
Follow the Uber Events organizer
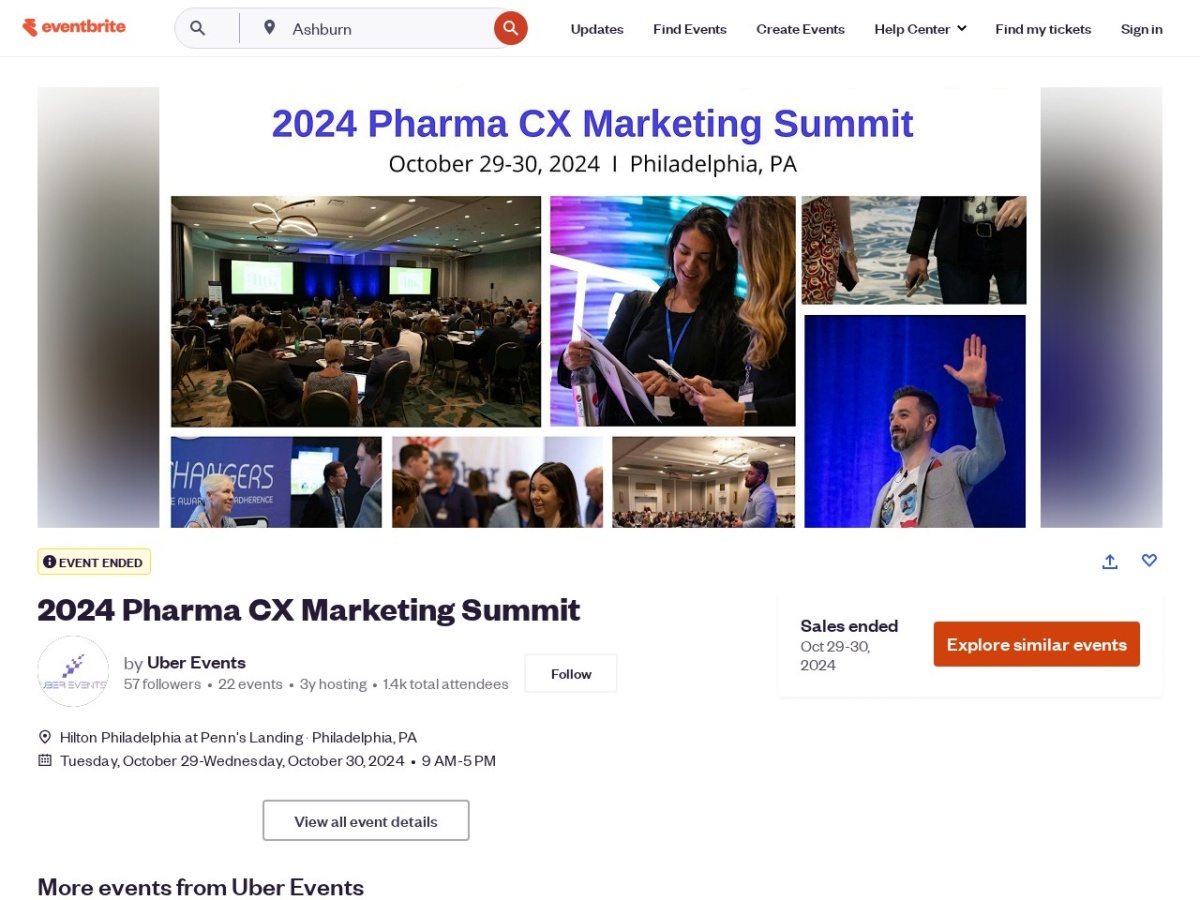571,674
